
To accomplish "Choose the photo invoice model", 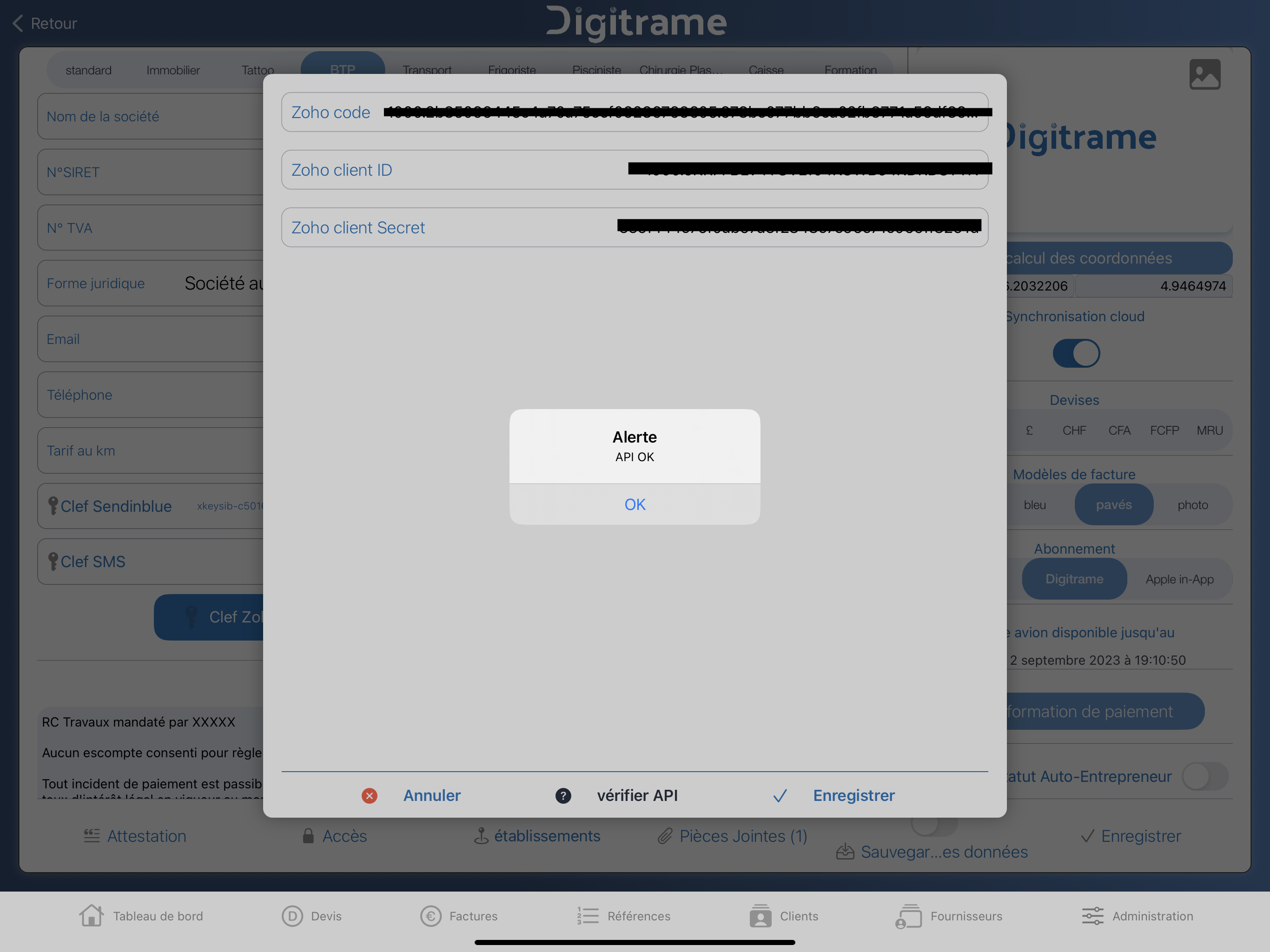I will coord(1192,505).
